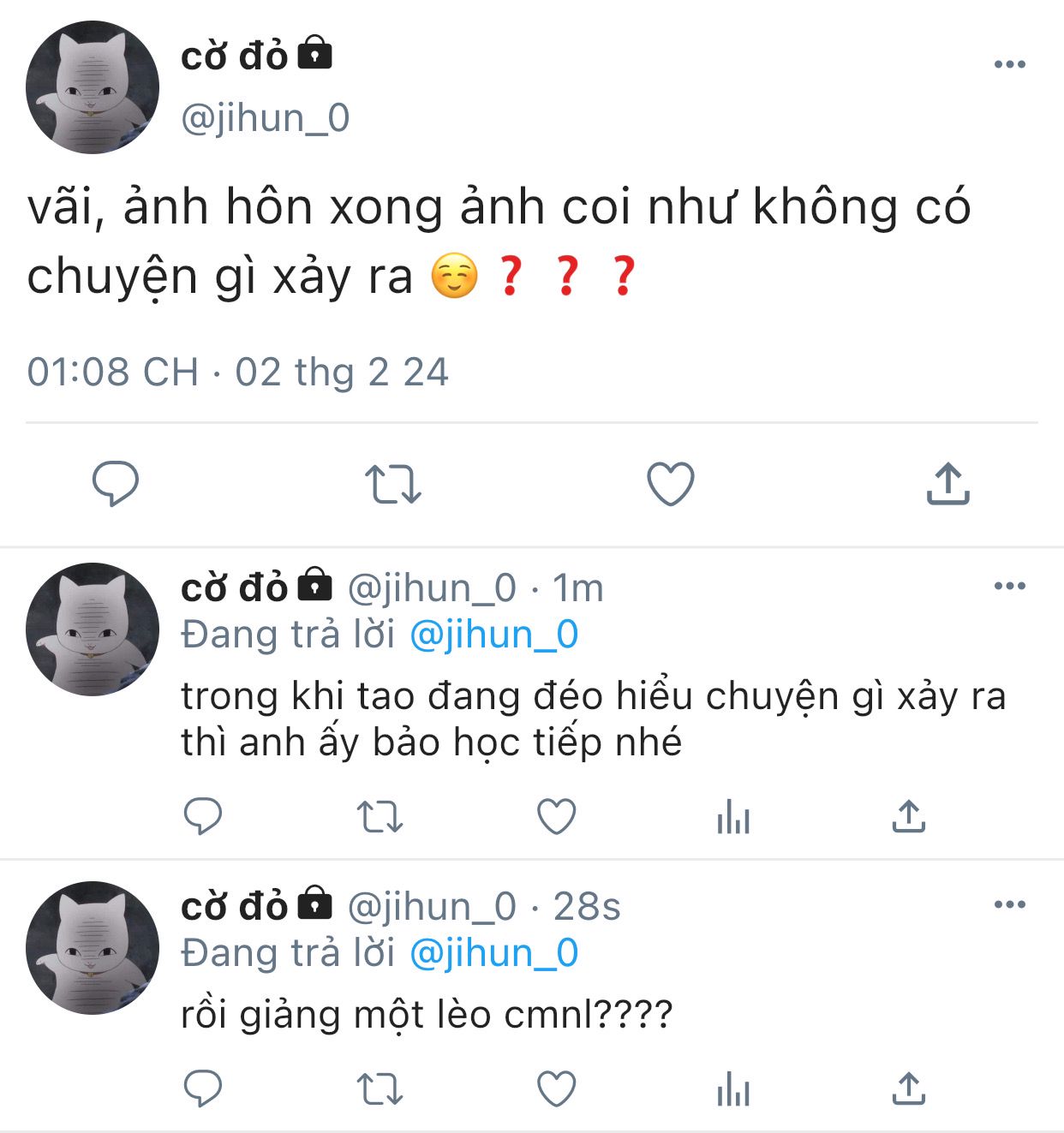Retweet the main tweet
Image resolution: width=1064 pixels, height=1133 pixels.
coord(393,484)
